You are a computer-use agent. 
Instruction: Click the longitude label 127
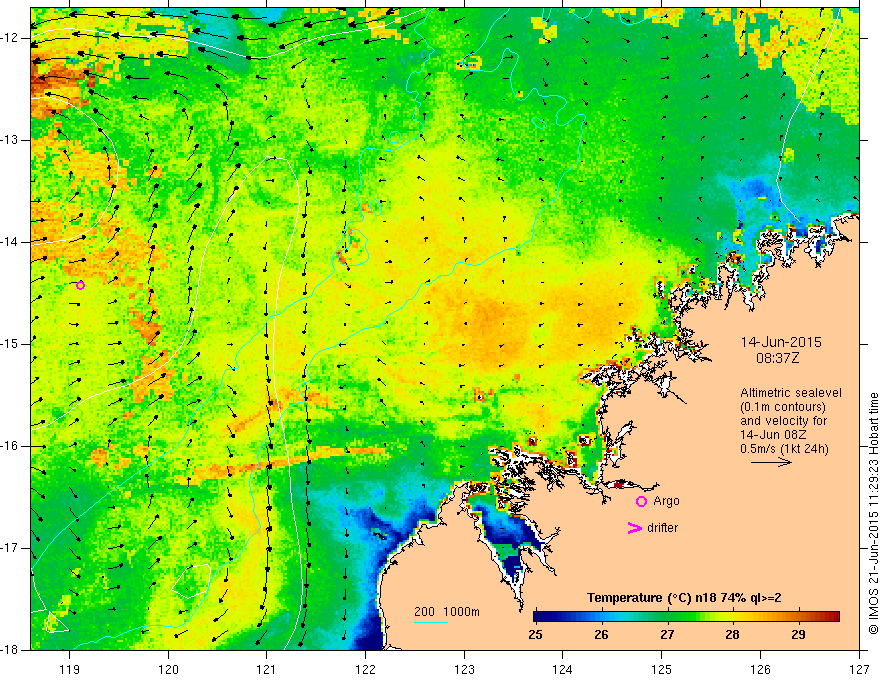tap(859, 669)
